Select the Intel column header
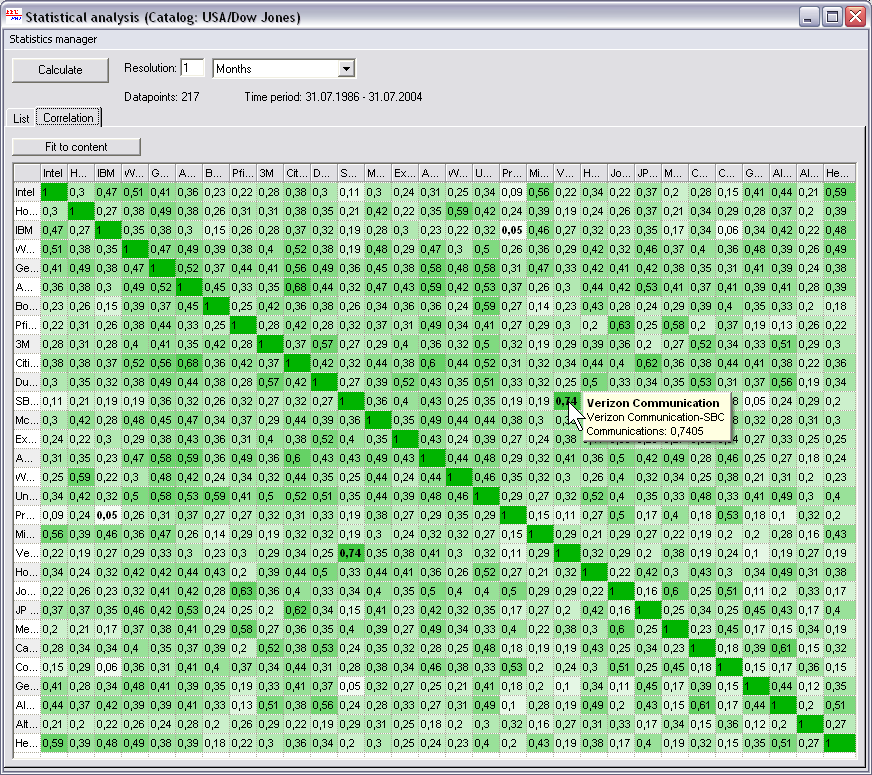This screenshot has height=775, width=872. [54, 172]
